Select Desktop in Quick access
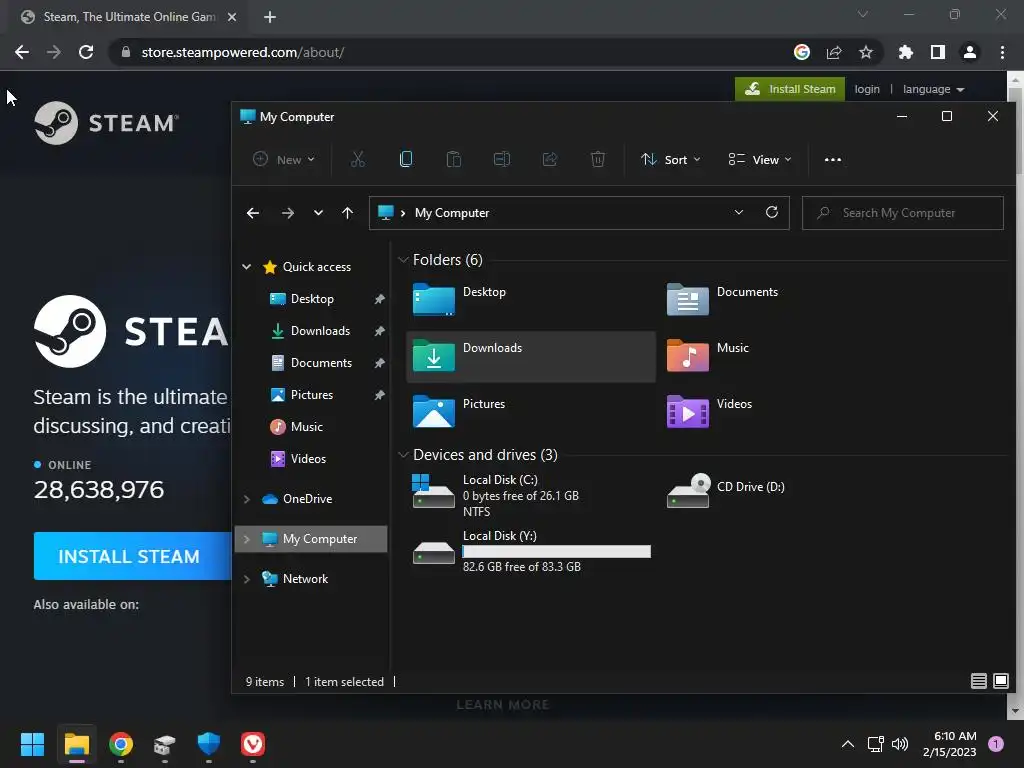Screen dimensions: 1024x768 point(312,298)
